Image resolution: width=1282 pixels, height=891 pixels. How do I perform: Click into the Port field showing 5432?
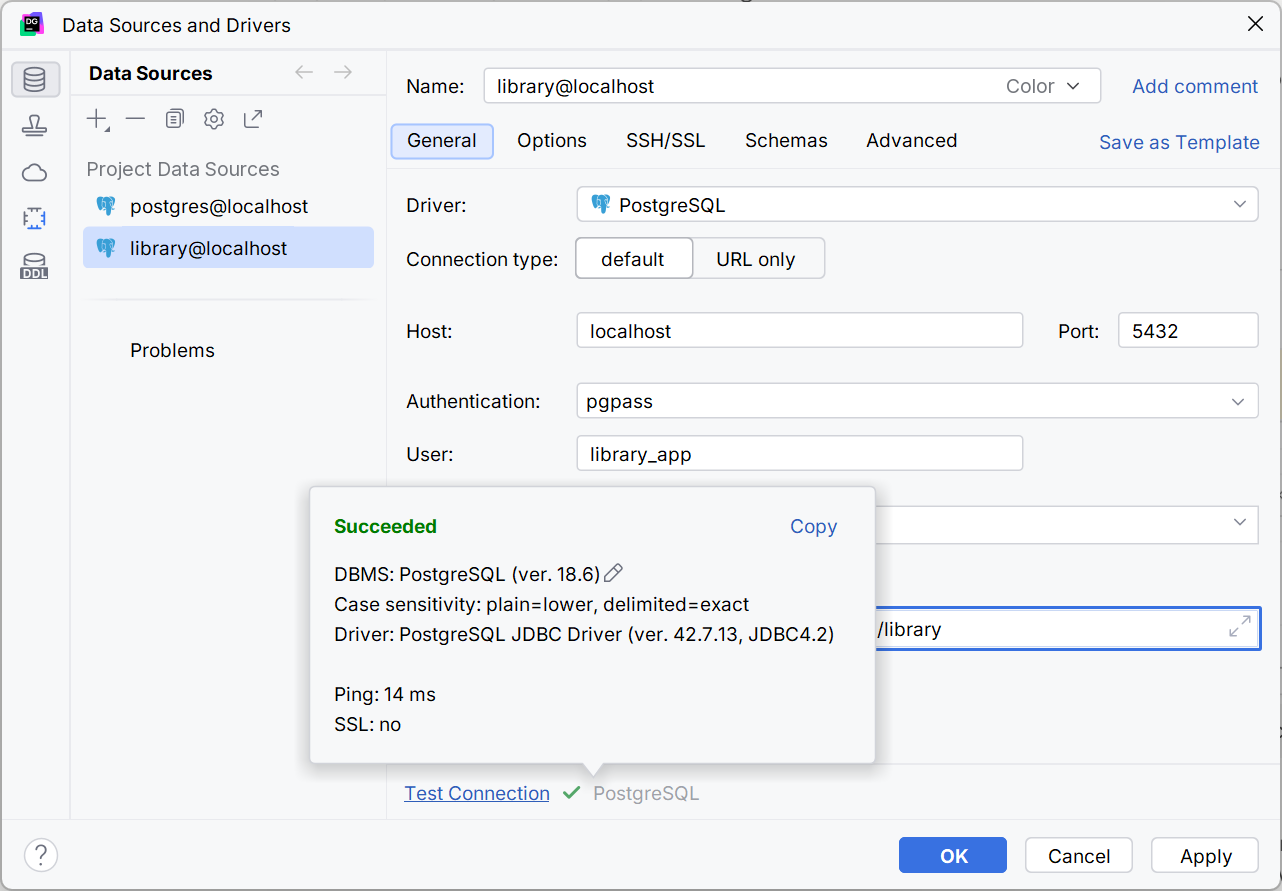1188,331
